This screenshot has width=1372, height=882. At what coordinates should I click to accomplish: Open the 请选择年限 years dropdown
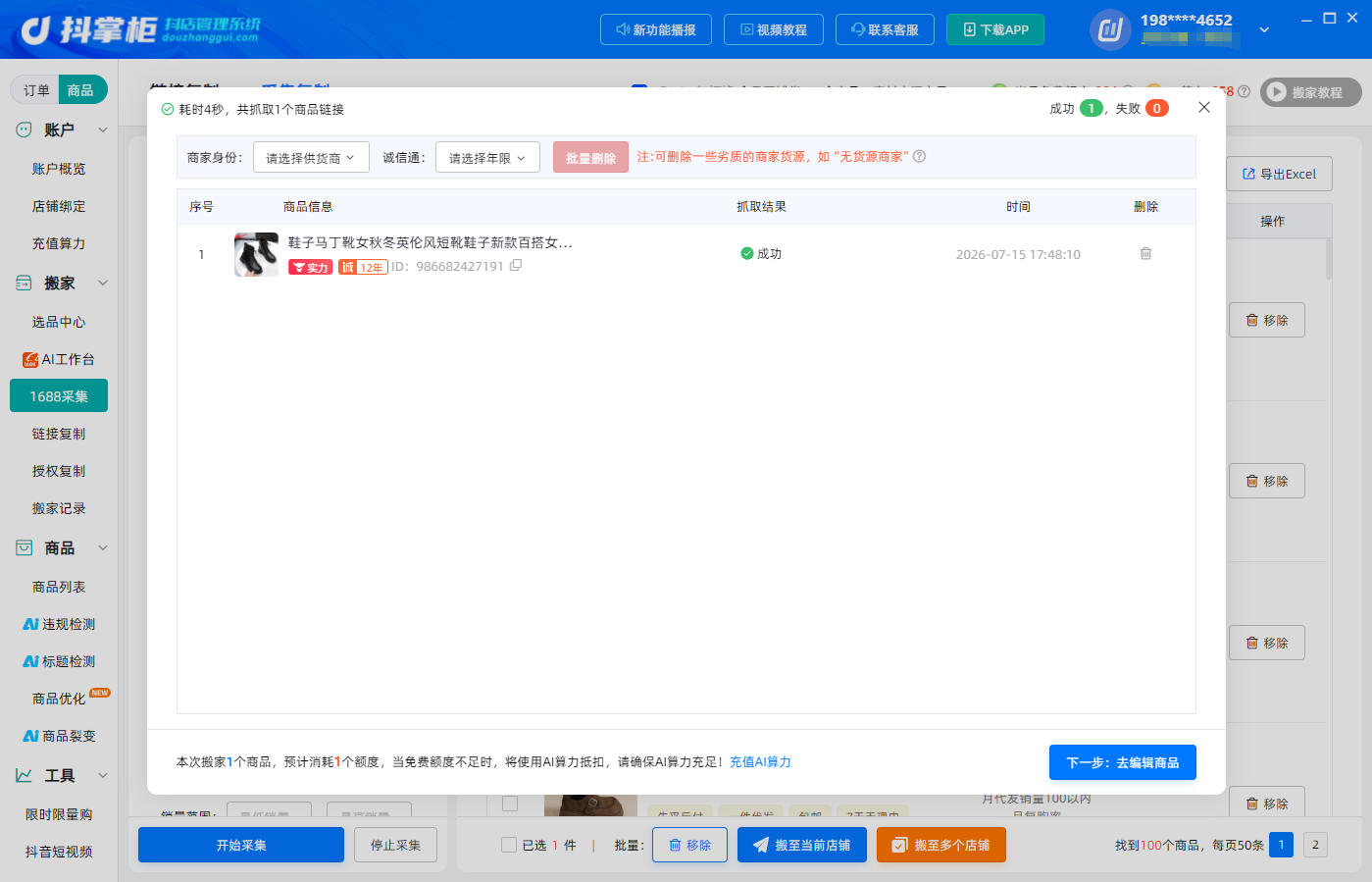pyautogui.click(x=487, y=157)
